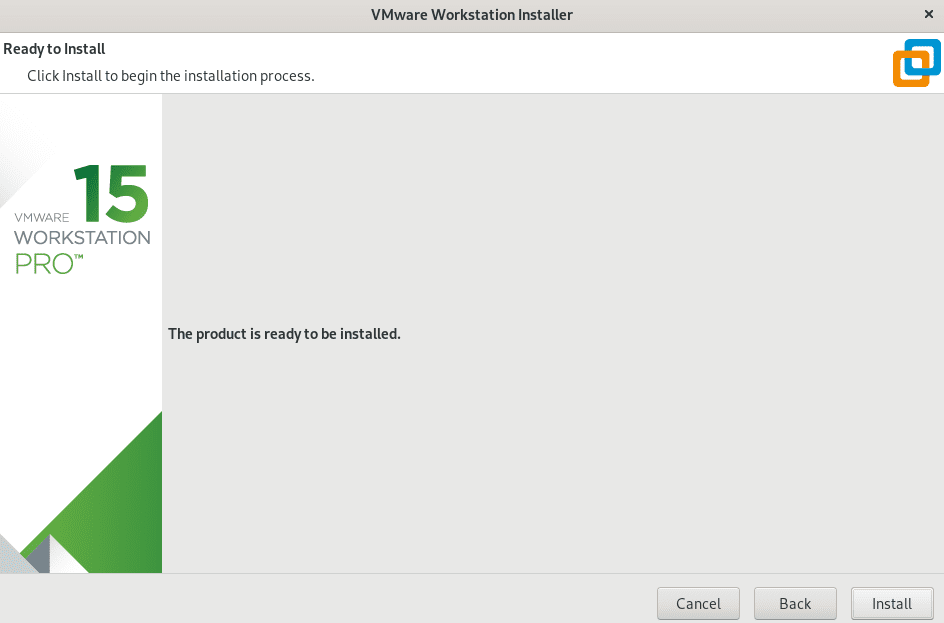Cancel the installation process

click(698, 603)
